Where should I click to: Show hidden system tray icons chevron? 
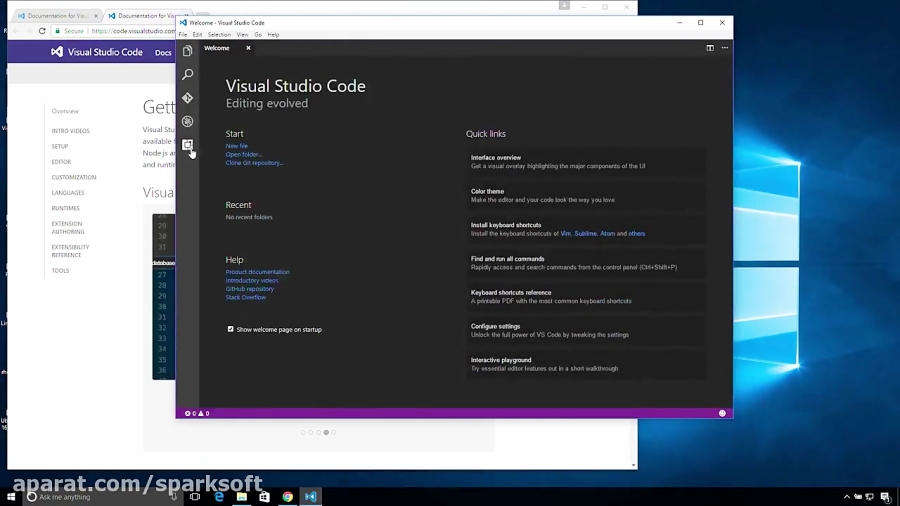click(847, 497)
